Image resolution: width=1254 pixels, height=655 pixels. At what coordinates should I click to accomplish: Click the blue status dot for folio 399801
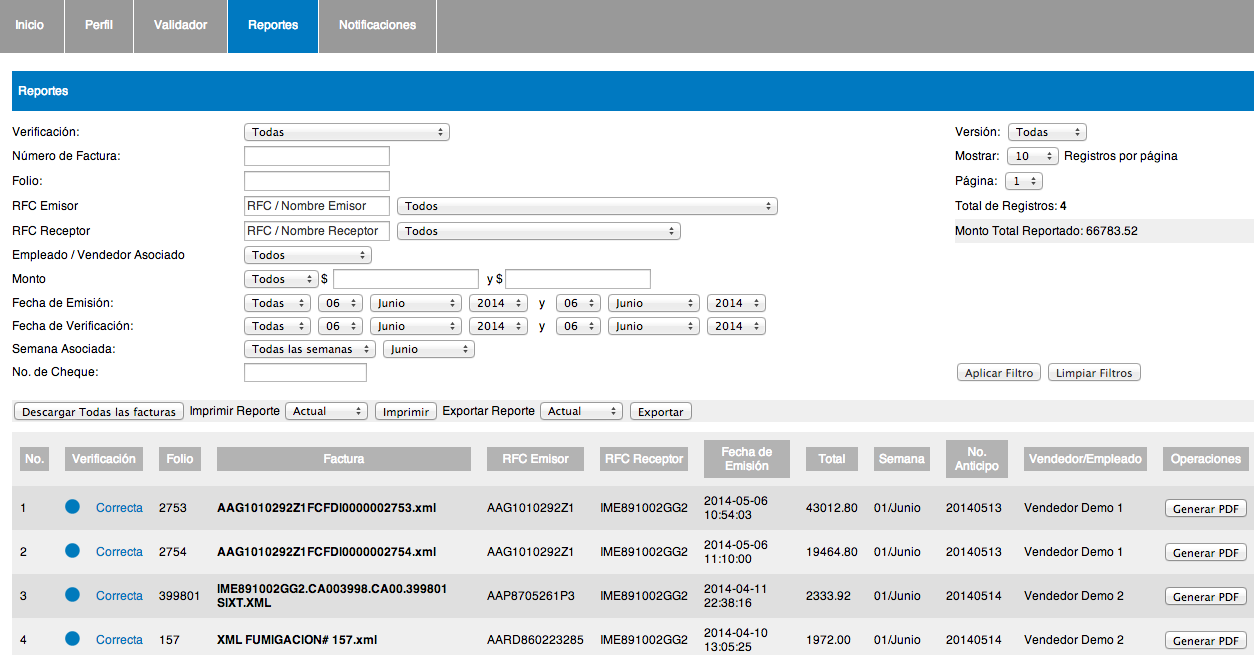click(x=72, y=595)
